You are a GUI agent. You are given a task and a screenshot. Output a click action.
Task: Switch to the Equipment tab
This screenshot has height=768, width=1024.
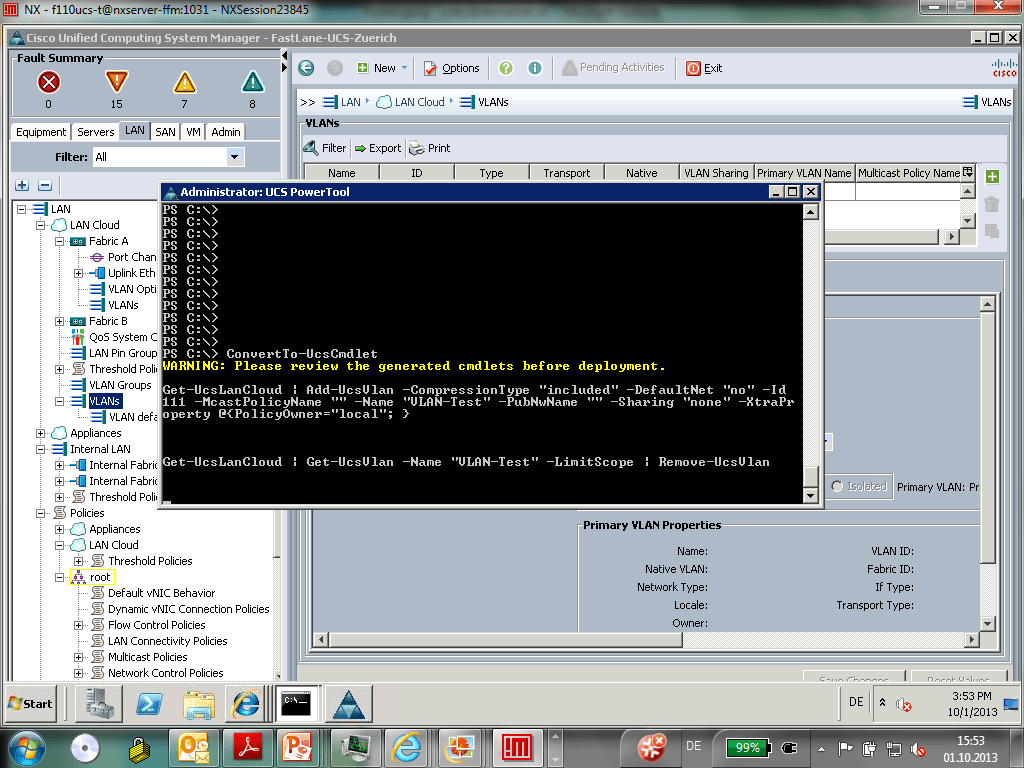click(x=41, y=132)
